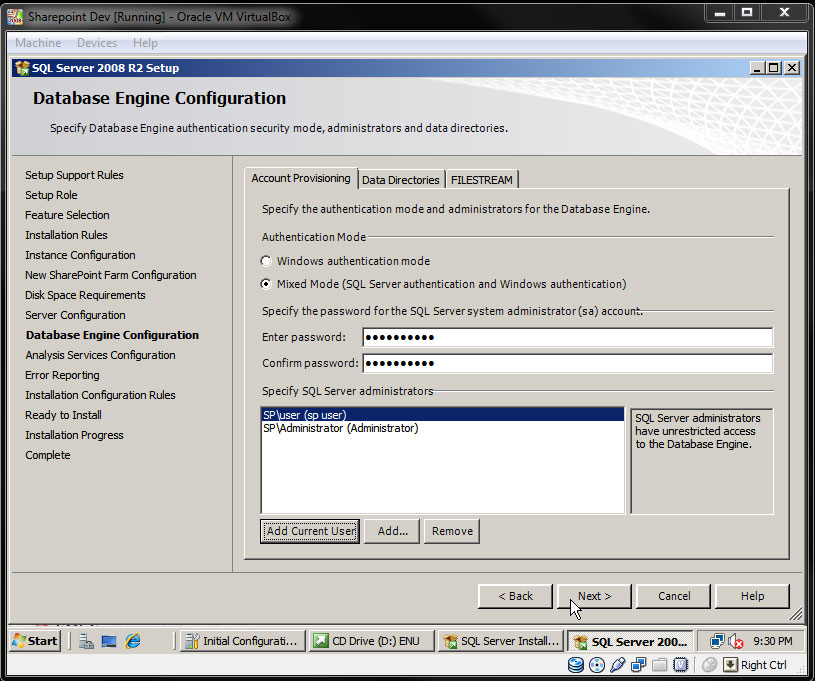
Task: Click the keyboard capture arrow icon
Action: point(730,665)
